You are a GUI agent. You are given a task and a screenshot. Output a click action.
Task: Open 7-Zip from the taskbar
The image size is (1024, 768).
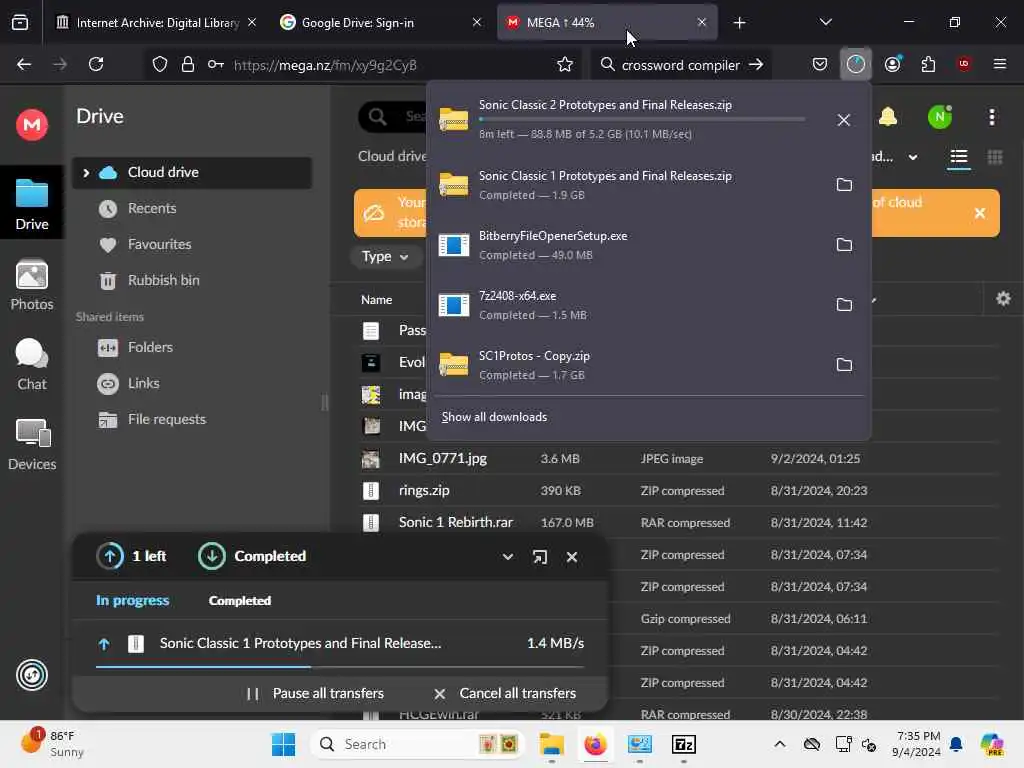[x=683, y=744]
